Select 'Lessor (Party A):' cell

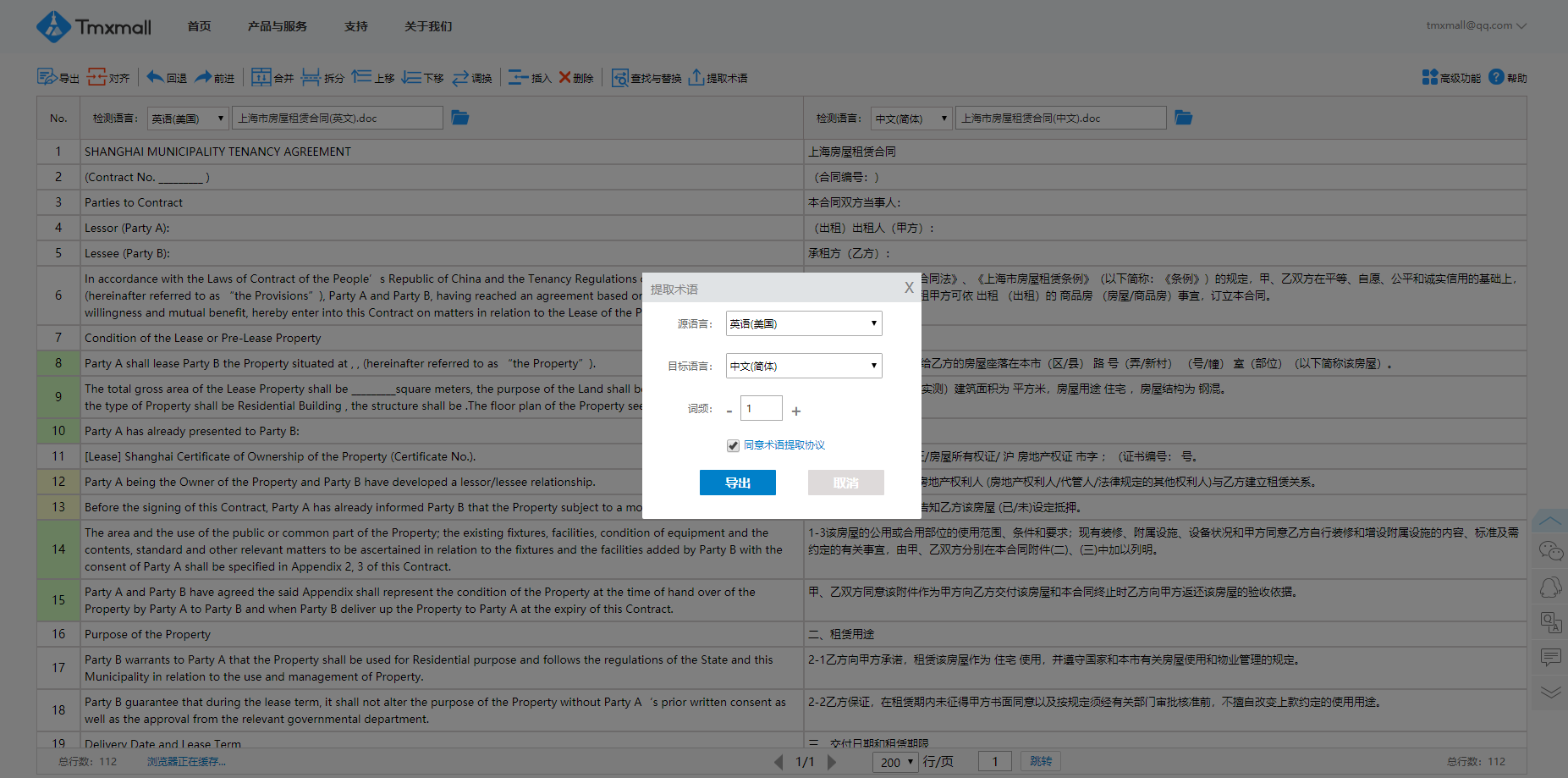click(x=442, y=228)
